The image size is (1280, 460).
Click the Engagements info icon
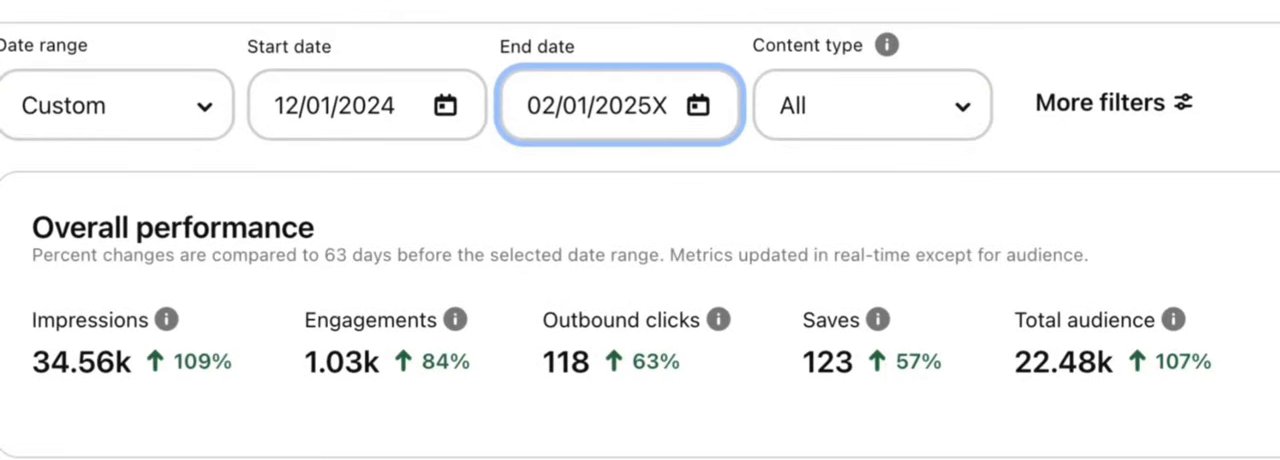click(455, 320)
